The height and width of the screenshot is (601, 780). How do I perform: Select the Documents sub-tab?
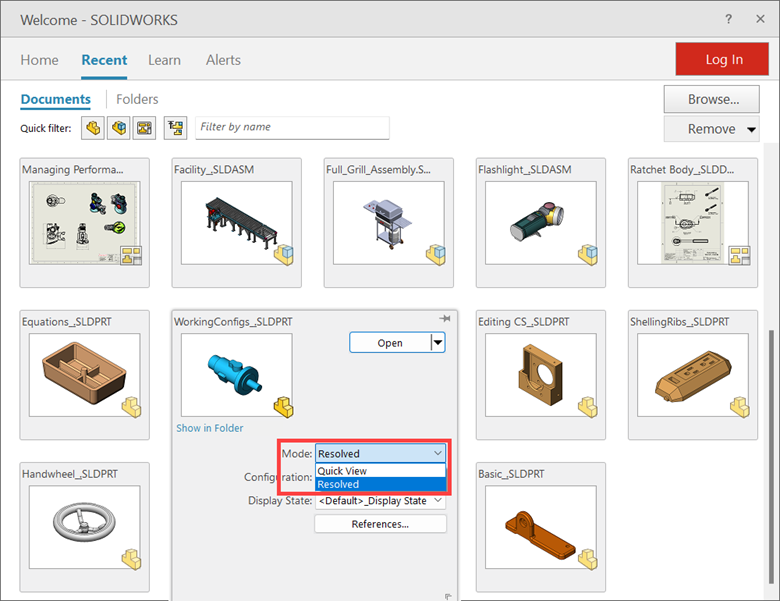(56, 100)
